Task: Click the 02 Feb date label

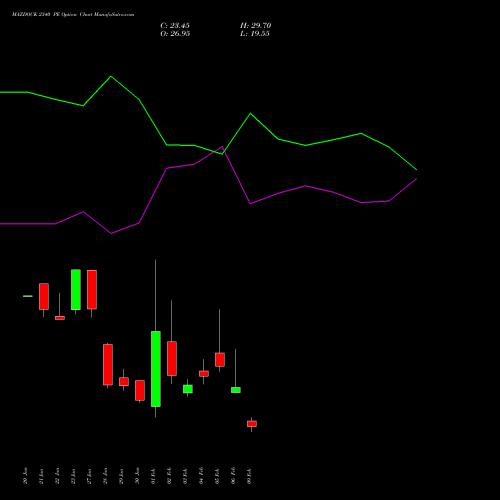Action: pyautogui.click(x=170, y=476)
